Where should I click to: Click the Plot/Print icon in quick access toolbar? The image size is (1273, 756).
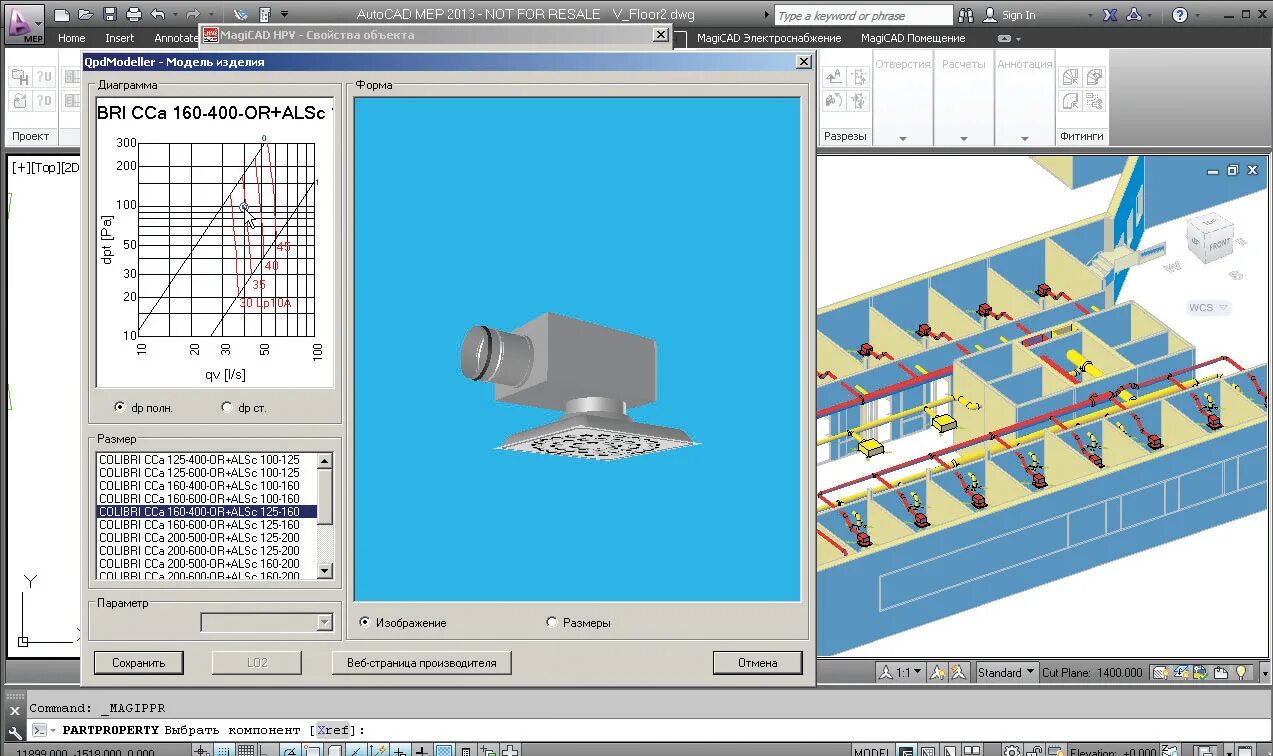(x=134, y=15)
